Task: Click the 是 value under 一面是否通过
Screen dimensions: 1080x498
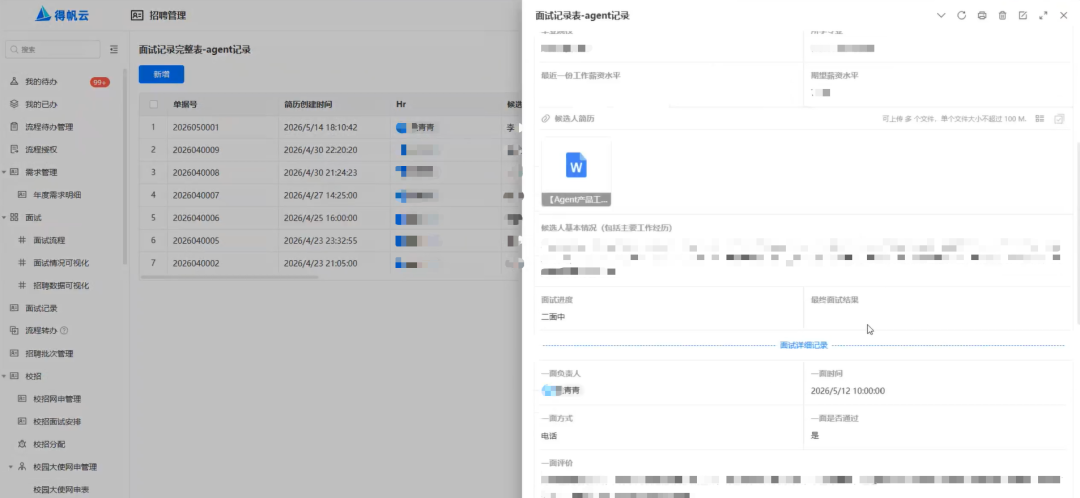Action: click(x=815, y=436)
